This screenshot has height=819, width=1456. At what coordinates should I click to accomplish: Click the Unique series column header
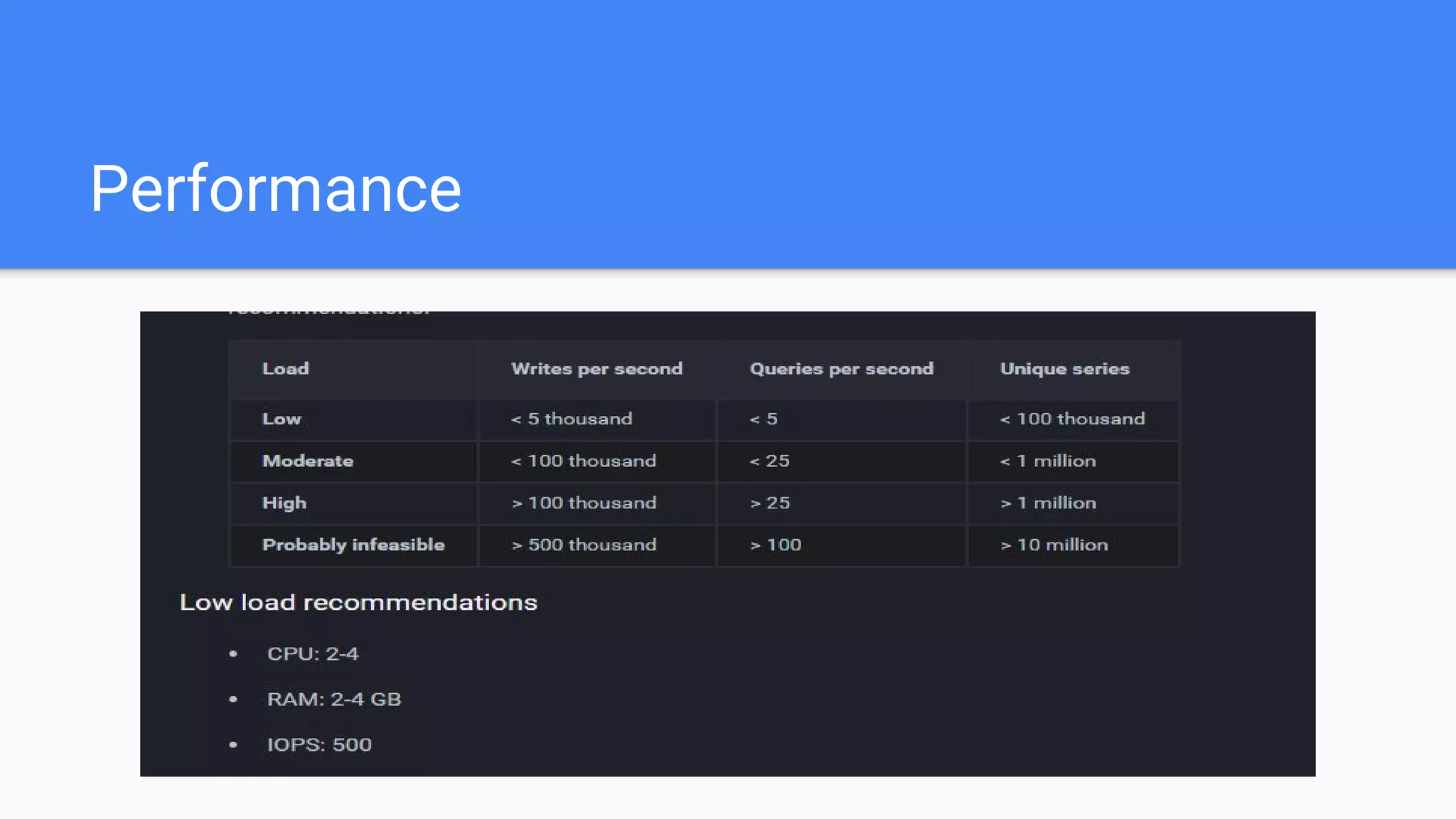pyautogui.click(x=1064, y=369)
